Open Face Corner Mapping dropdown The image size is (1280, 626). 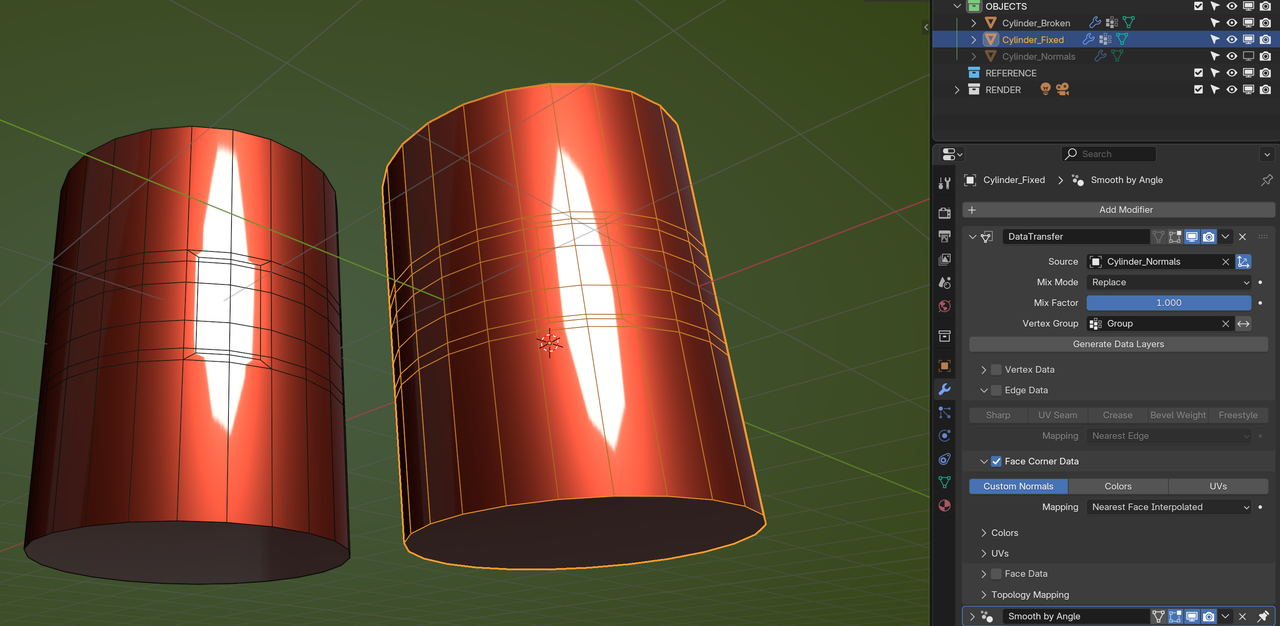click(1169, 507)
